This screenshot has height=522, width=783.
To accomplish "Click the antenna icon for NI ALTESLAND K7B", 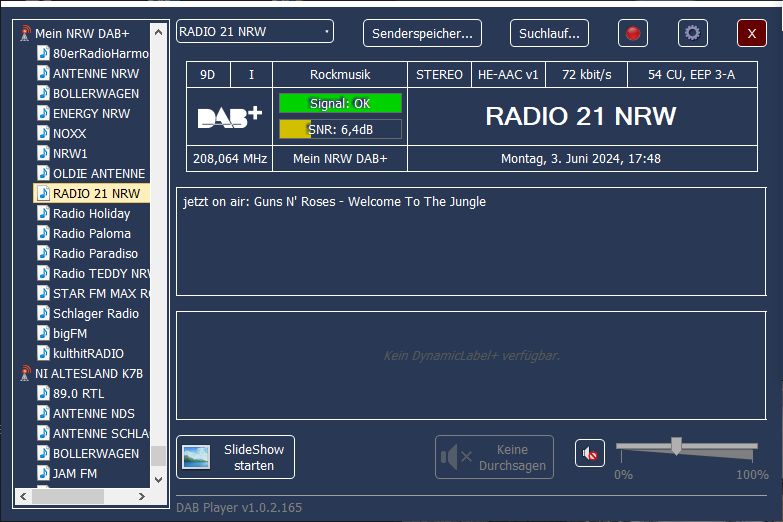I will coord(25,373).
